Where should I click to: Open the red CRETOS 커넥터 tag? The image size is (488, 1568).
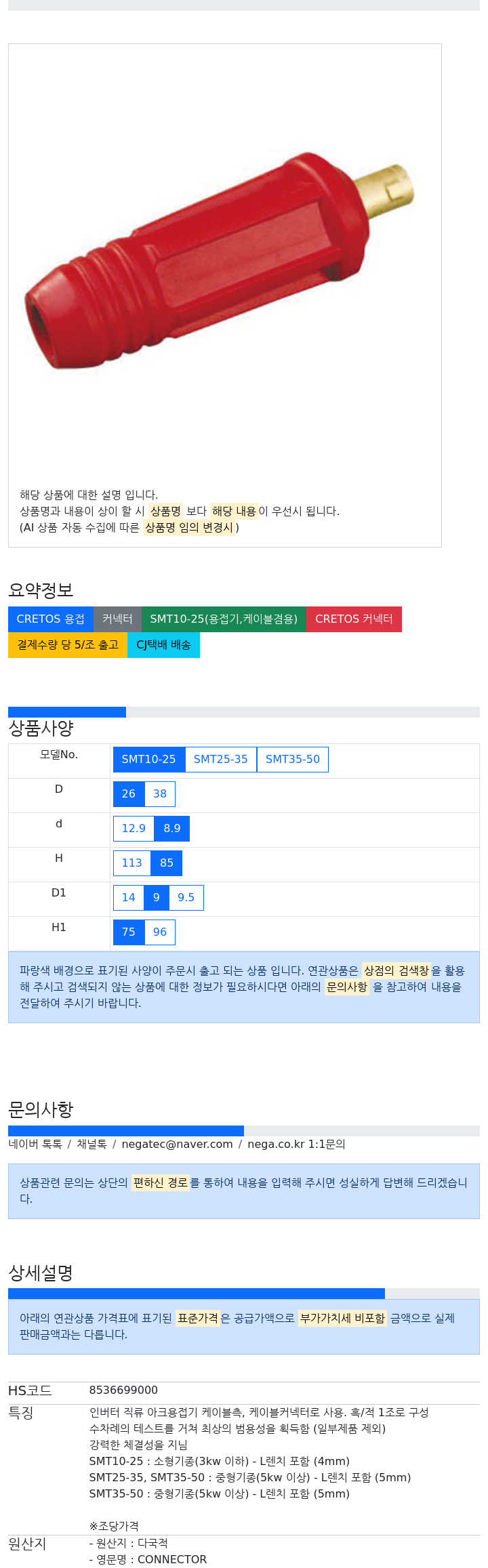354,619
